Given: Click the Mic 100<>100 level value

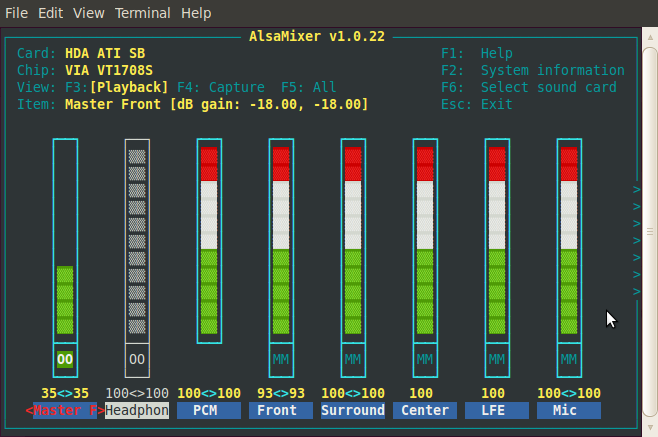Looking at the screenshot, I should [x=569, y=393].
